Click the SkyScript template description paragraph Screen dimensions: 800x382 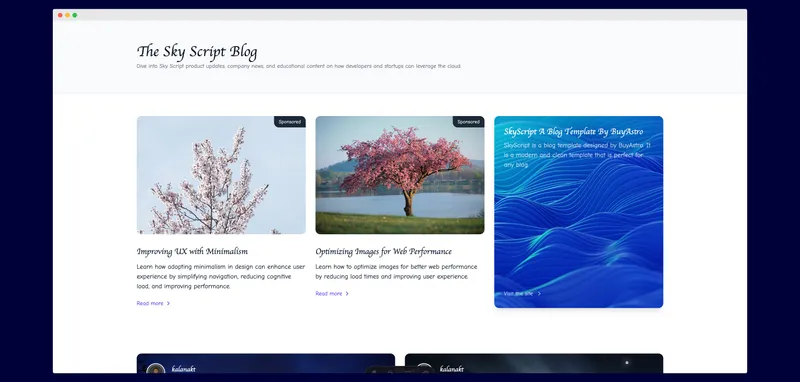click(577, 155)
